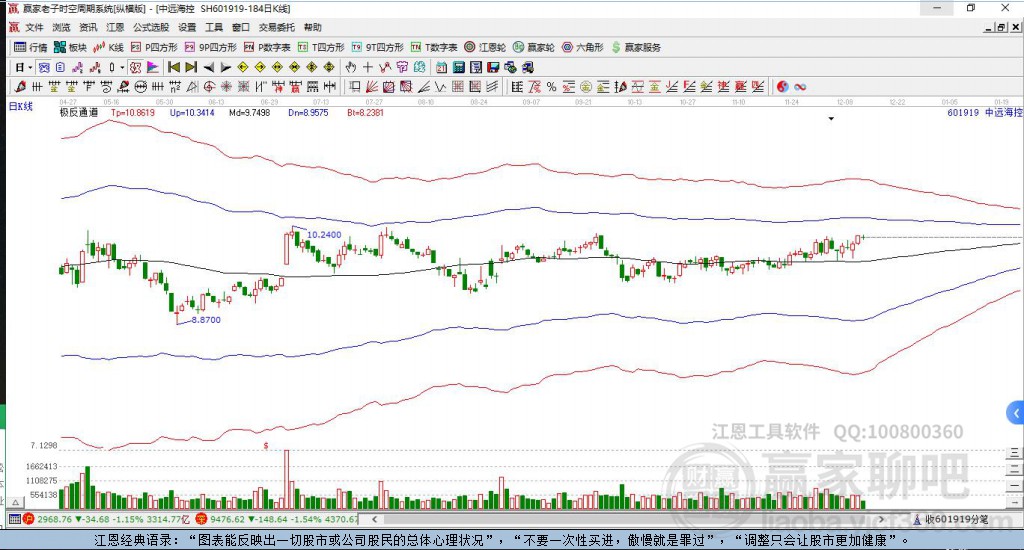Click the circled 金 coin icon

coord(586,86)
